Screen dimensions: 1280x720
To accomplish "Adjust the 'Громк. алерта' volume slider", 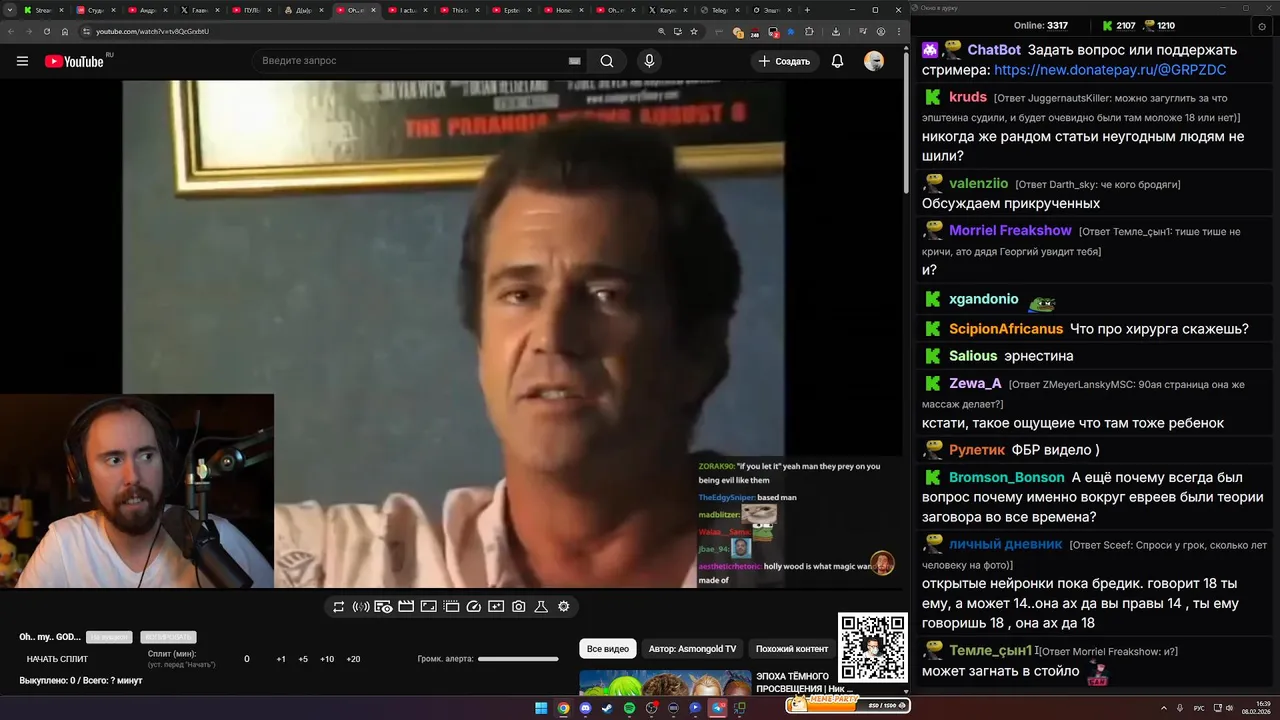I will [518, 659].
